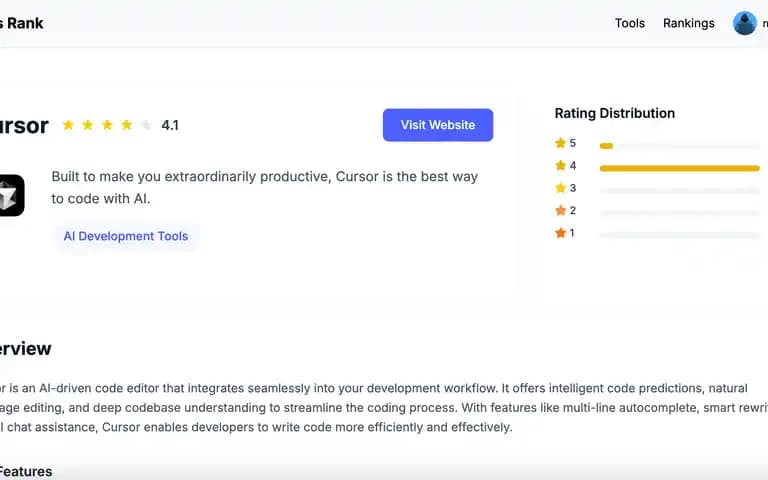Click the 'Built to make you extraordinarily productive' description
Image resolution: width=768 pixels, height=480 pixels.
(x=264, y=188)
